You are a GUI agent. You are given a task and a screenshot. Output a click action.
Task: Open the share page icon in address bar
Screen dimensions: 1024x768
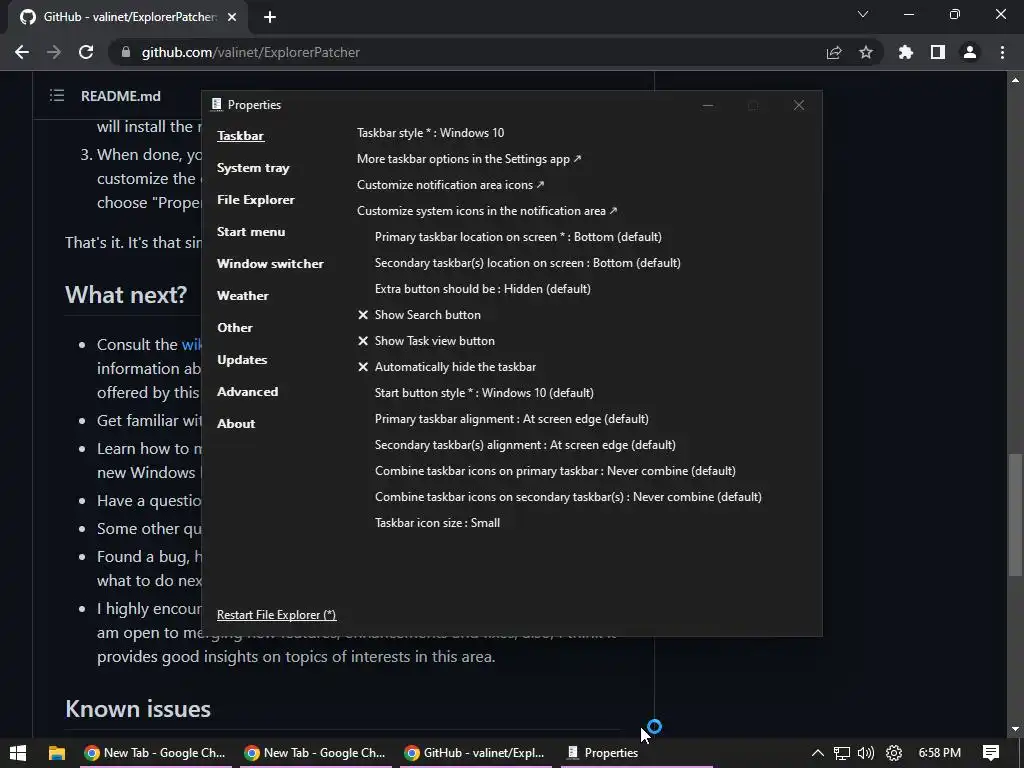[x=834, y=52]
